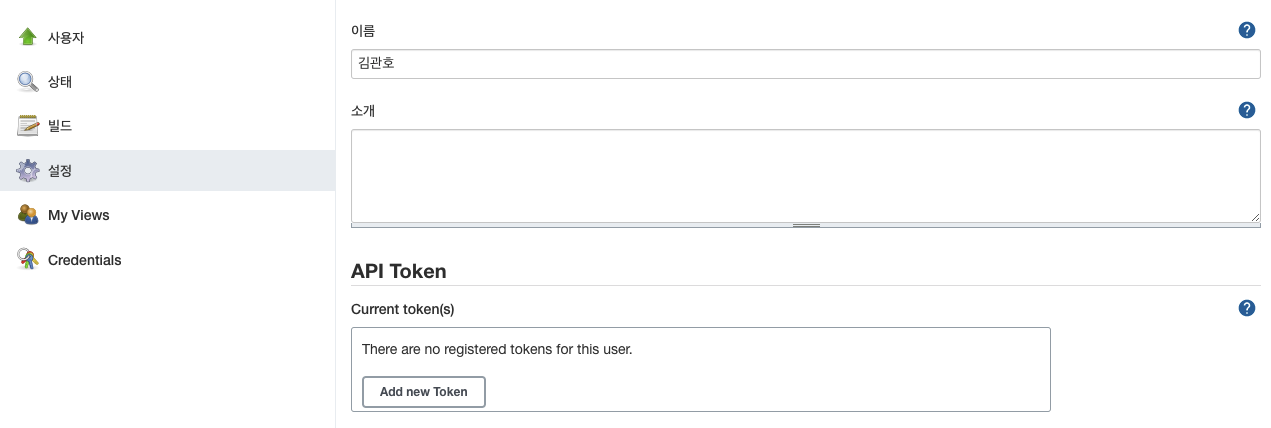Screen dimensions: 1271x428
Task: Click inside the 소개 description textarea
Action: [x=805, y=175]
